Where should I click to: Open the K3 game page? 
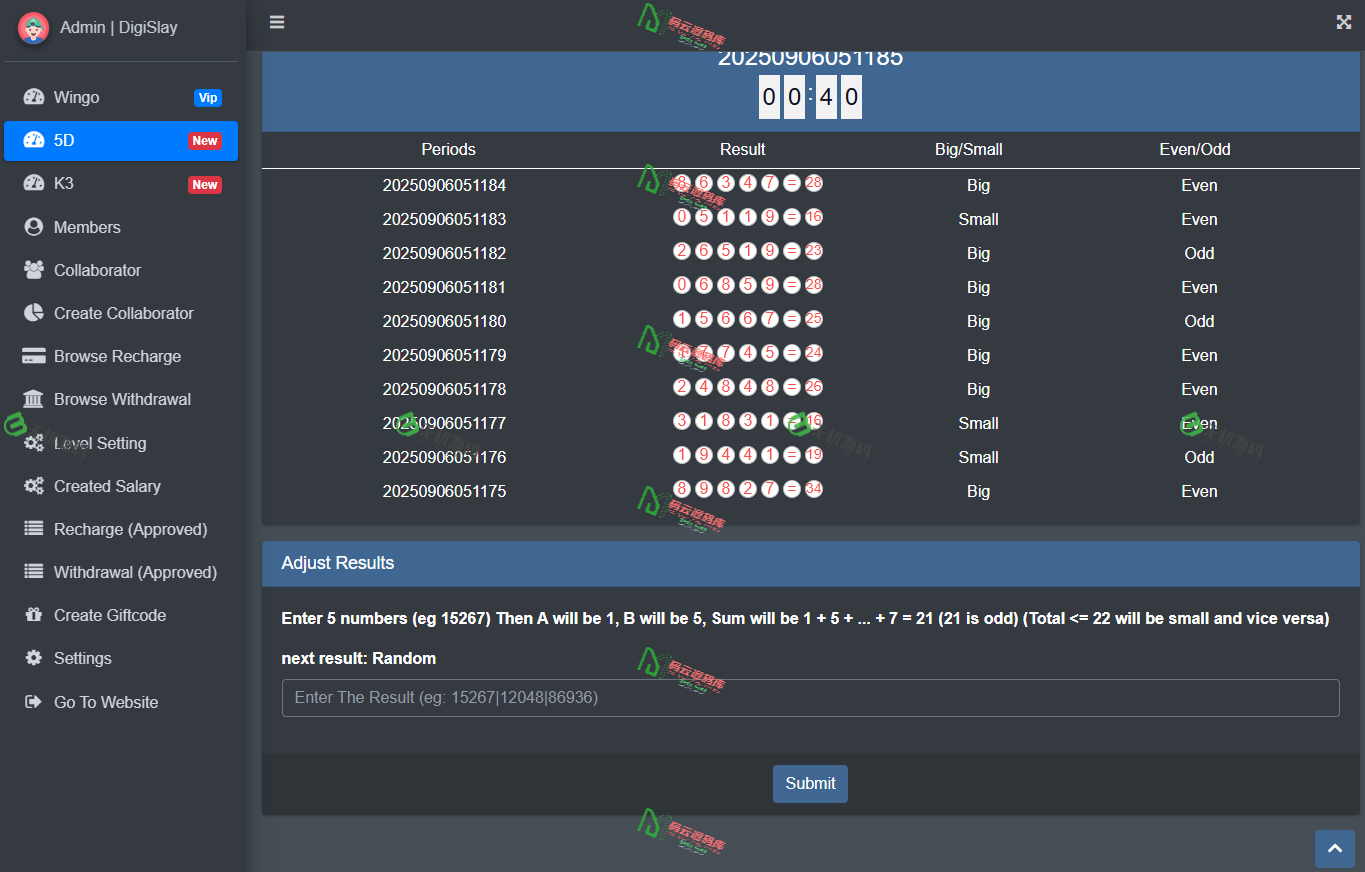[121, 184]
